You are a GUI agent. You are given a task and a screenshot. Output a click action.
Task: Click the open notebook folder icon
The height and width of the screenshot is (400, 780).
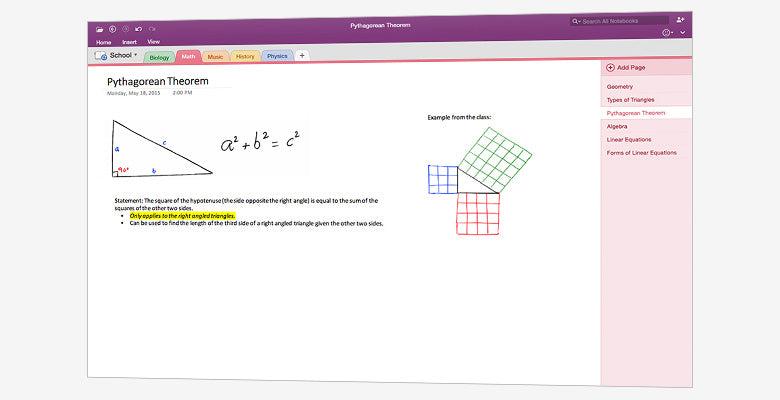tap(99, 28)
